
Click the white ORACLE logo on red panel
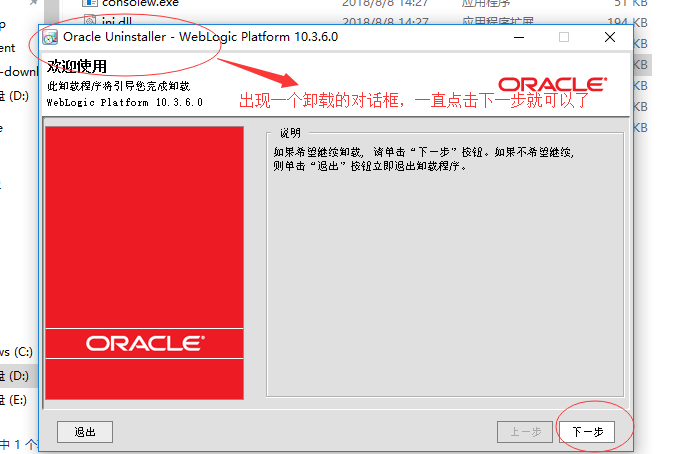(145, 343)
